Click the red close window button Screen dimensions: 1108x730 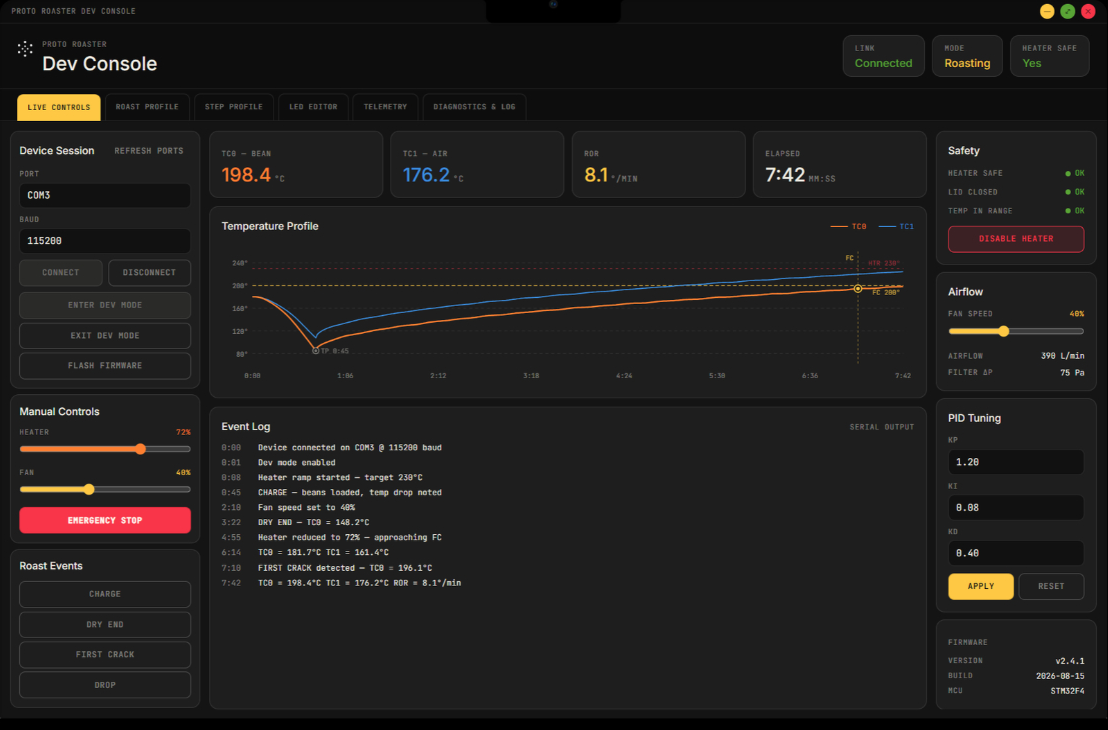coord(1088,11)
